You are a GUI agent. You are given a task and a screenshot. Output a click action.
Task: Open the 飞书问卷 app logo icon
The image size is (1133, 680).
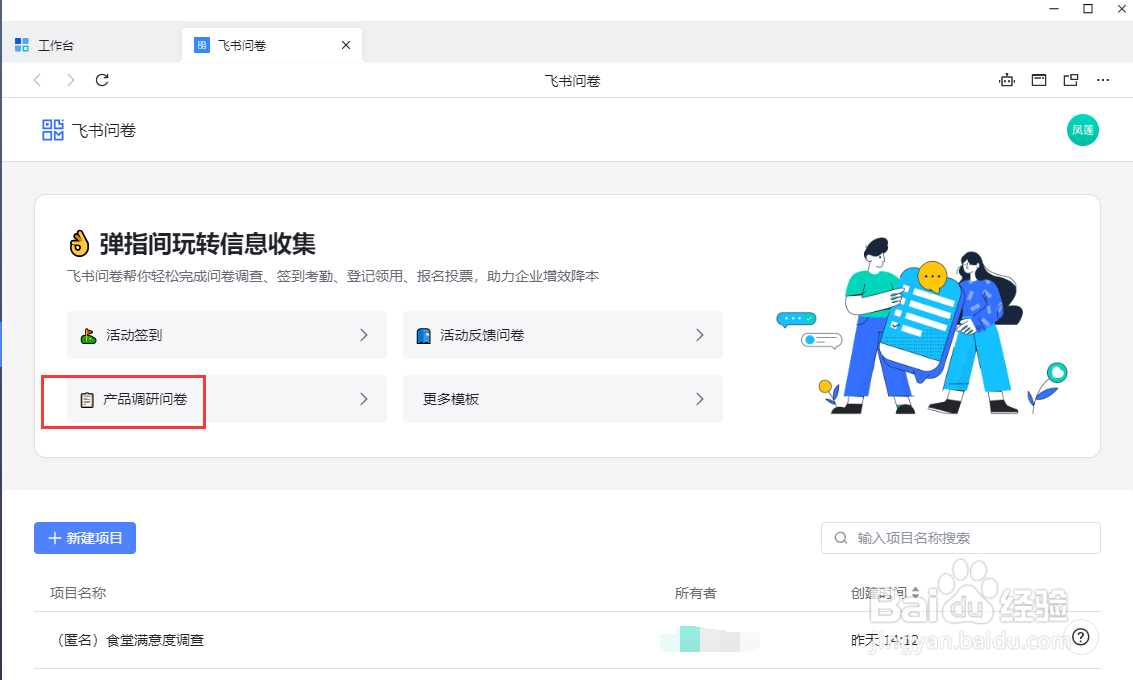(x=52, y=130)
